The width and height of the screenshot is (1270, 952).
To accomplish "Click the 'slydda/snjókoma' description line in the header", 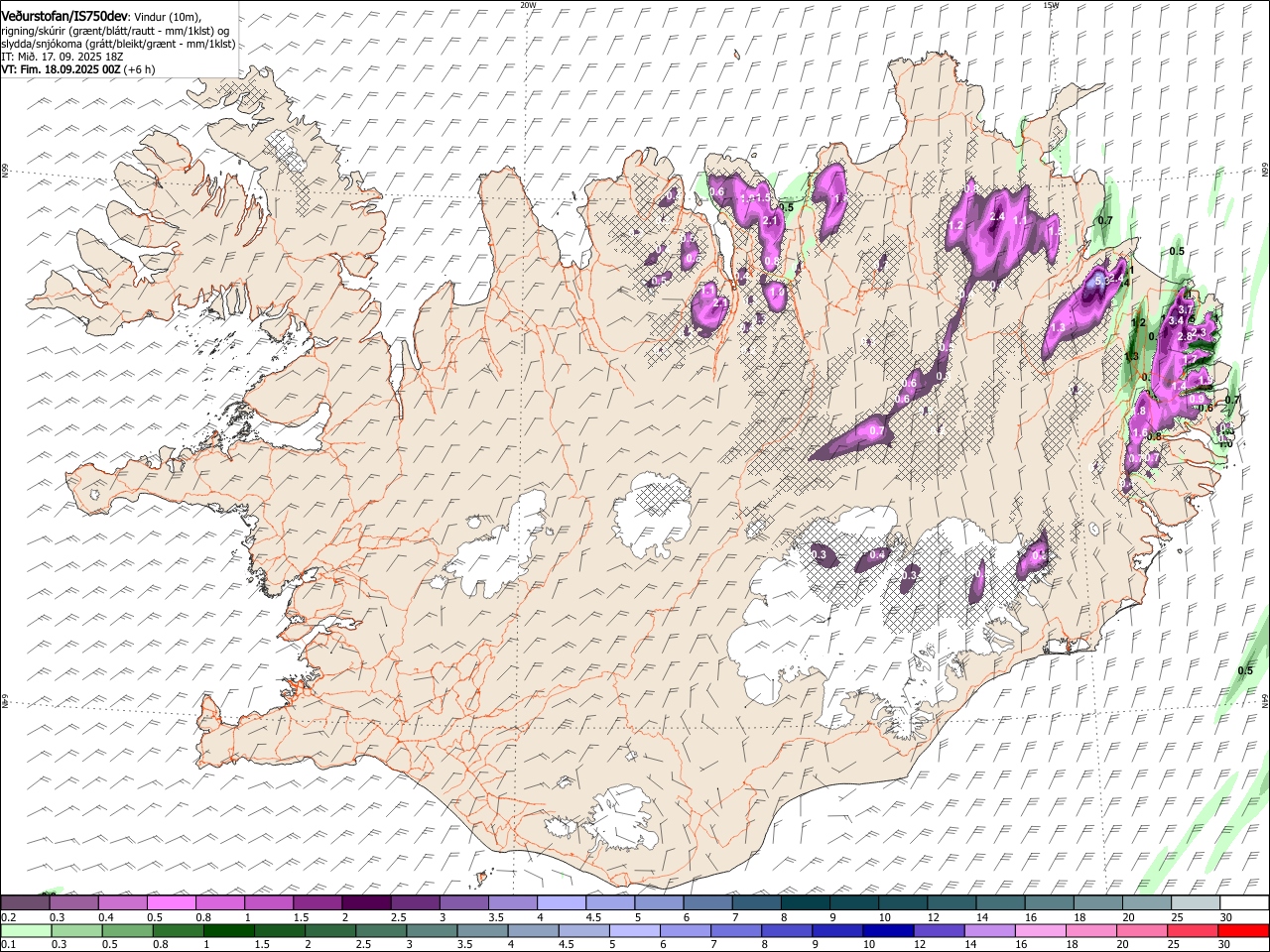I will [118, 44].
